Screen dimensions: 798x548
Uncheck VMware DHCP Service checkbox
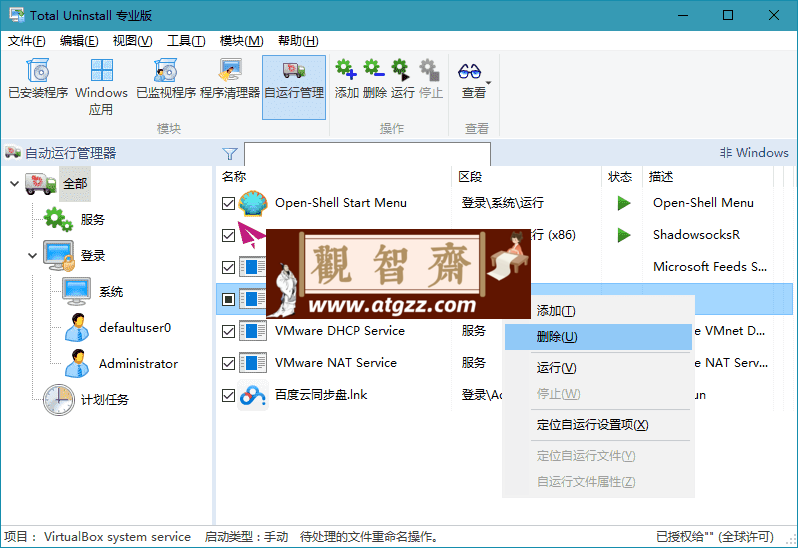pyautogui.click(x=229, y=332)
